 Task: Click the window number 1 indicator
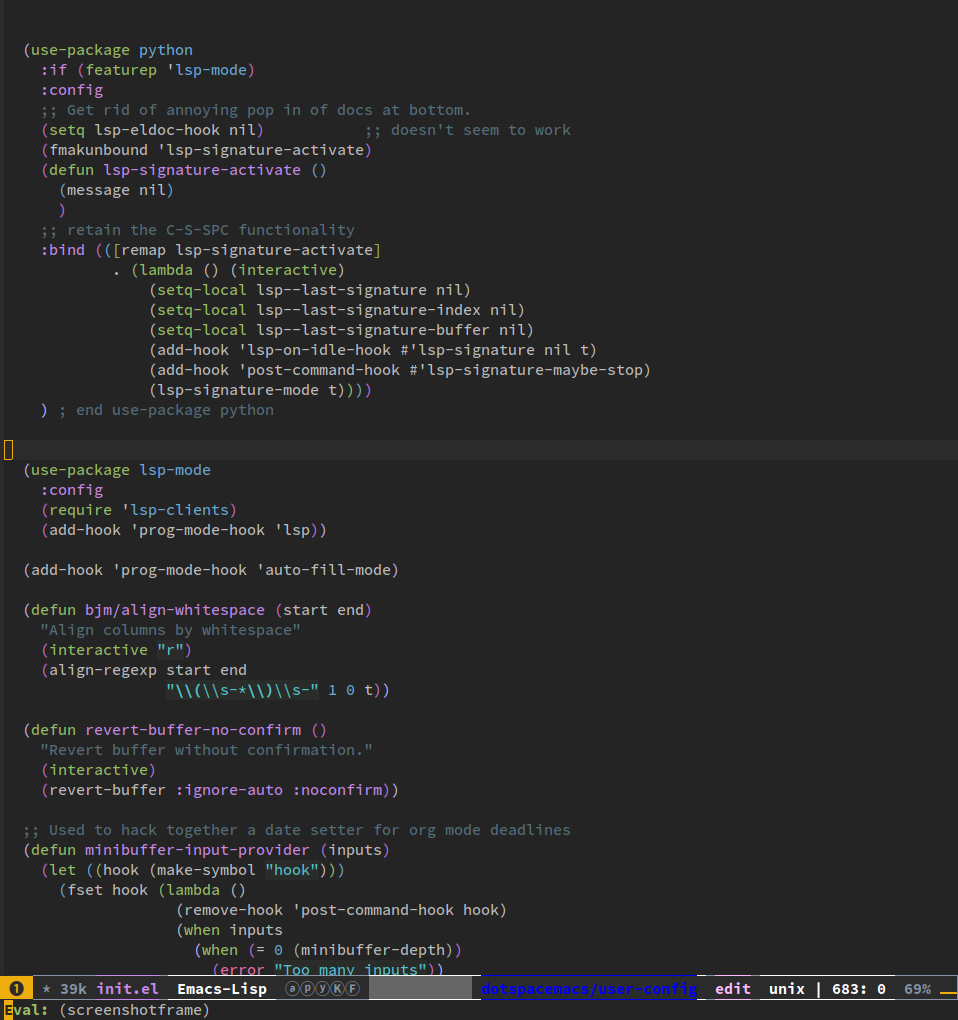click(x=16, y=989)
